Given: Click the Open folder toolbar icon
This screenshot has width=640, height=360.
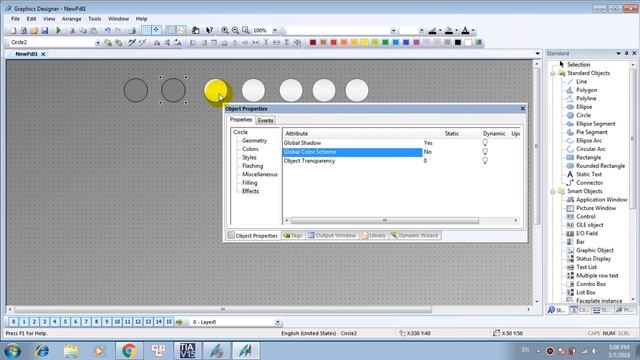Looking at the screenshot, I should coord(34,31).
